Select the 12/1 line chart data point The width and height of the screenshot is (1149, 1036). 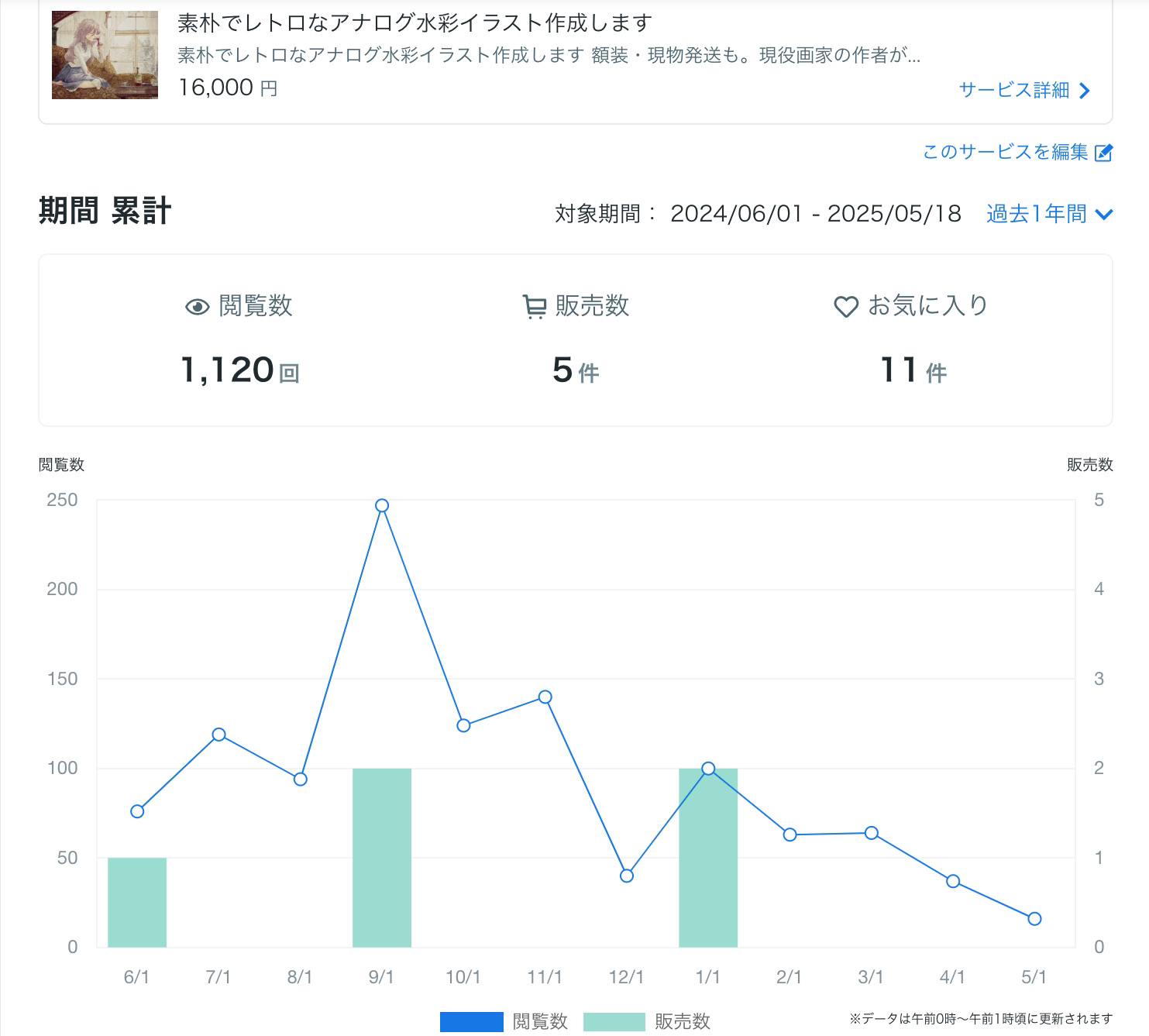[627, 876]
